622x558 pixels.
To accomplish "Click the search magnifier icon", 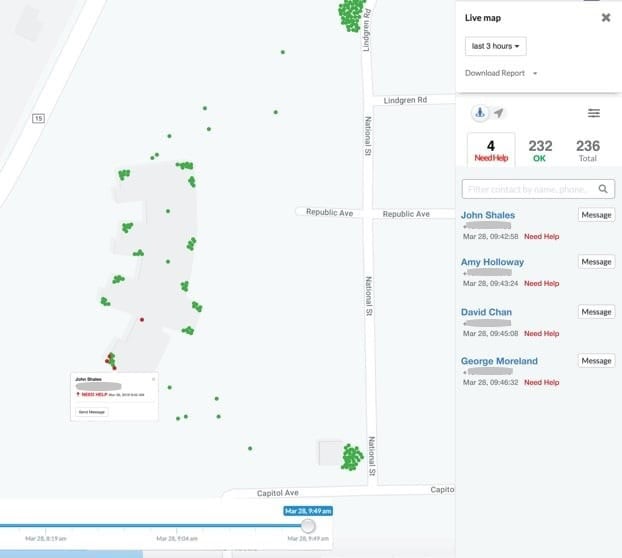I will (604, 188).
